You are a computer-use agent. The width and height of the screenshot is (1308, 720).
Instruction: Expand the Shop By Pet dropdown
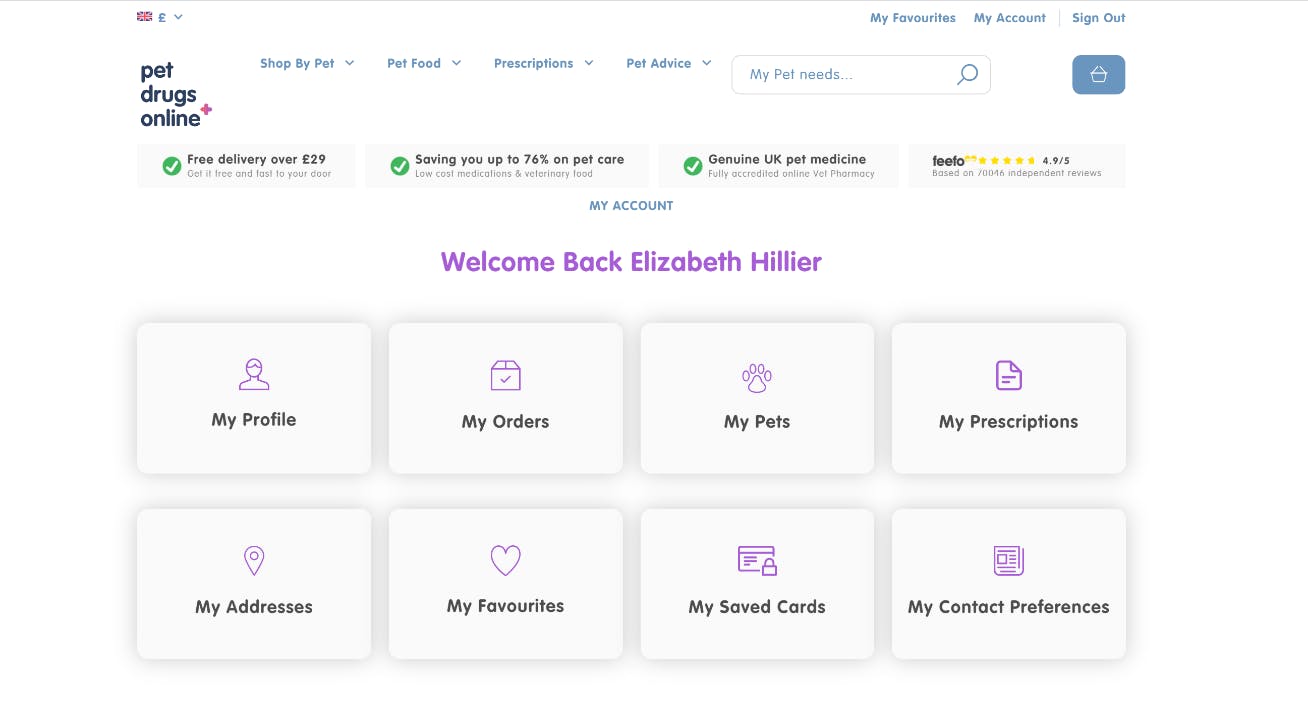(x=307, y=62)
